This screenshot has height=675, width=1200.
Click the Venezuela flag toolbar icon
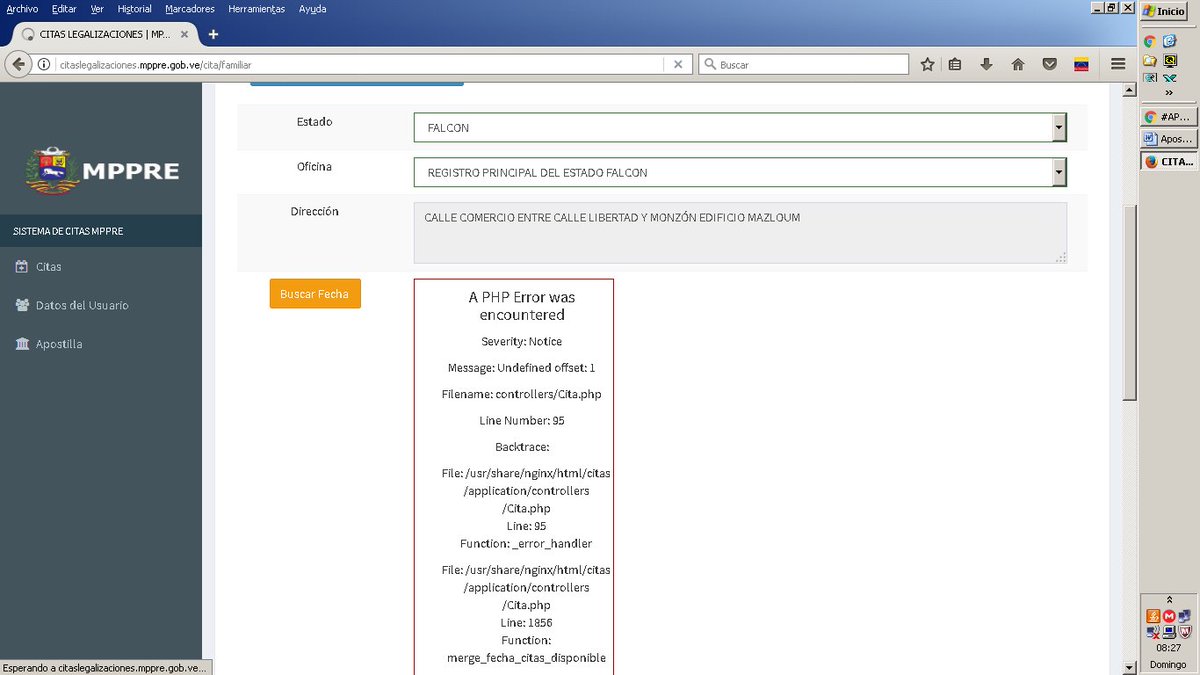coord(1081,64)
